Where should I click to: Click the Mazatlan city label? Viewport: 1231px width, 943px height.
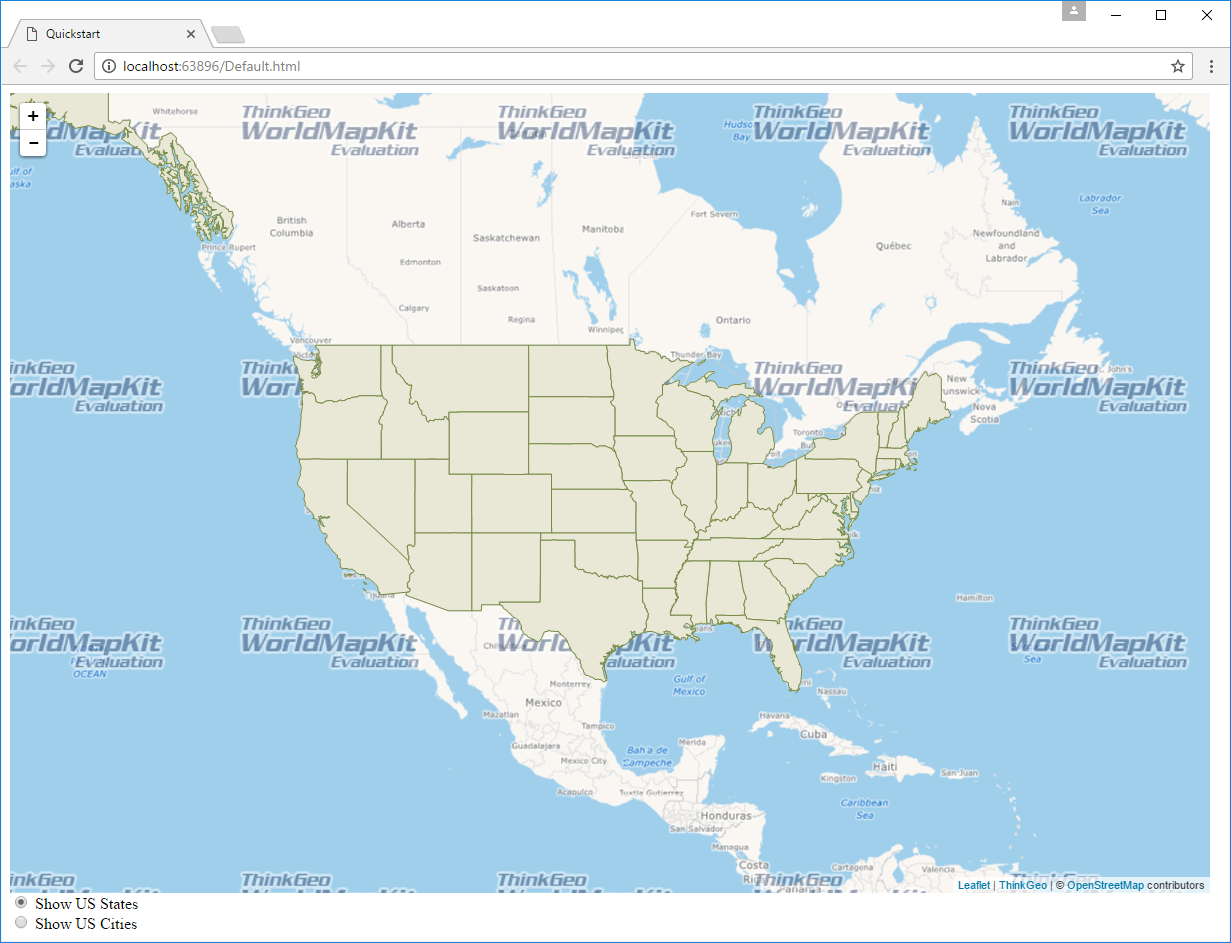click(x=501, y=715)
